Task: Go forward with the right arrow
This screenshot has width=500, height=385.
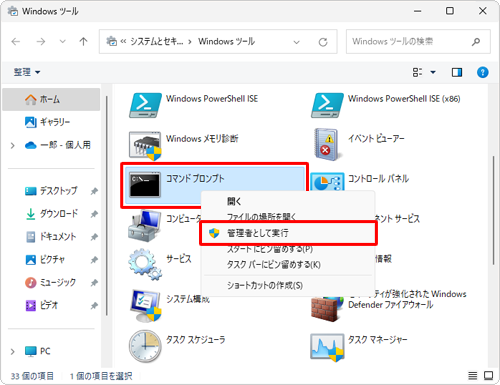Action: click(x=41, y=42)
